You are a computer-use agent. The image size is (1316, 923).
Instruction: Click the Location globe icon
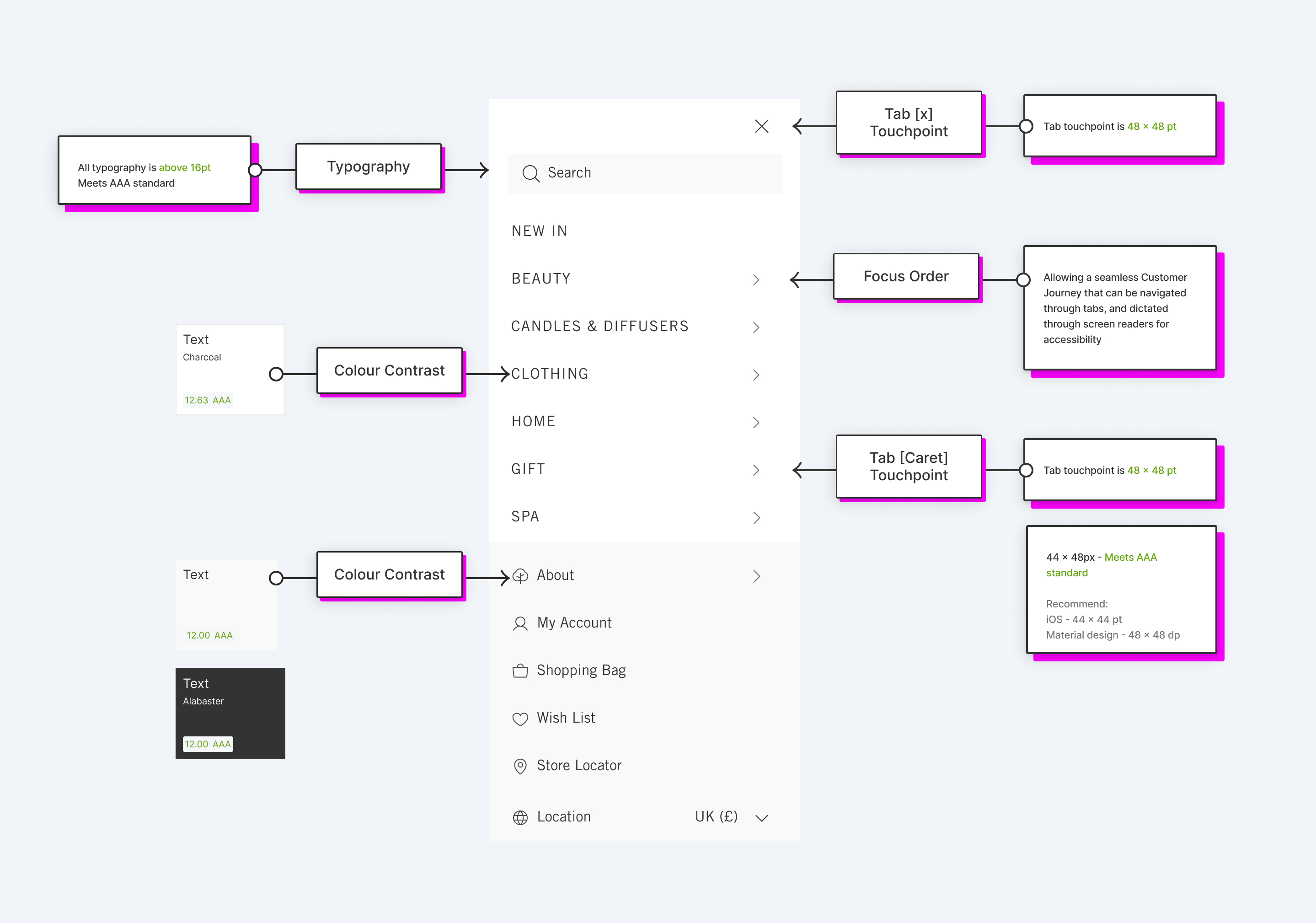coord(520,817)
